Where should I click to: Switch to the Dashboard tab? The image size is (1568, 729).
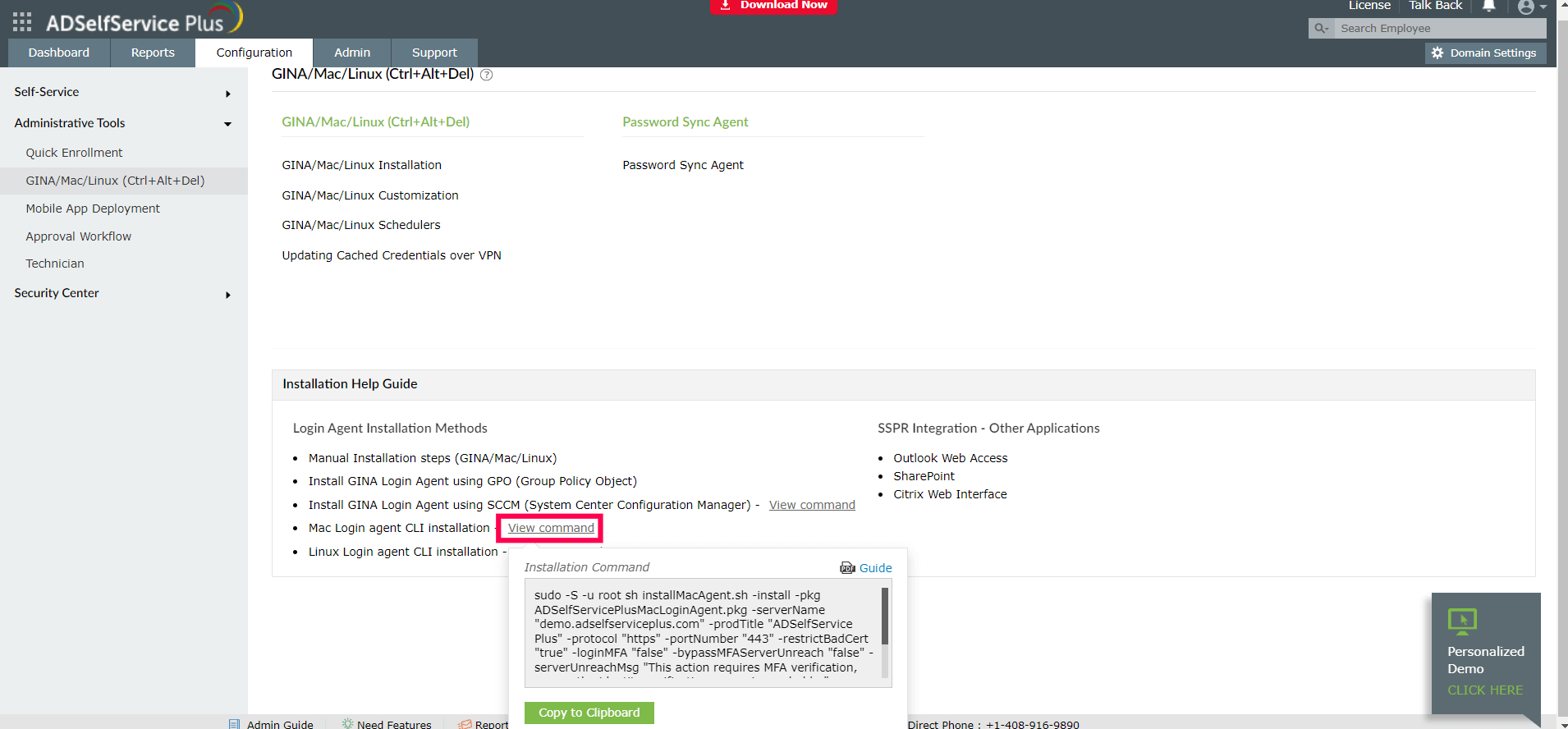coord(59,53)
